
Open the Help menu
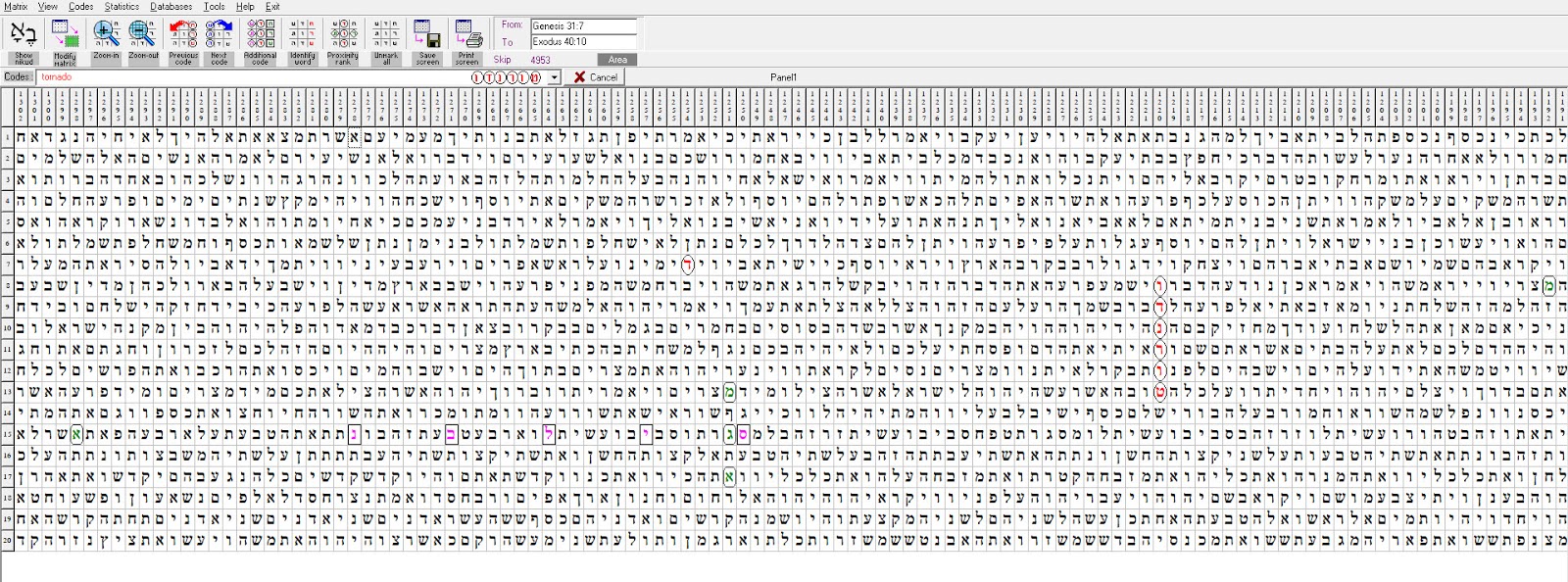(245, 7)
